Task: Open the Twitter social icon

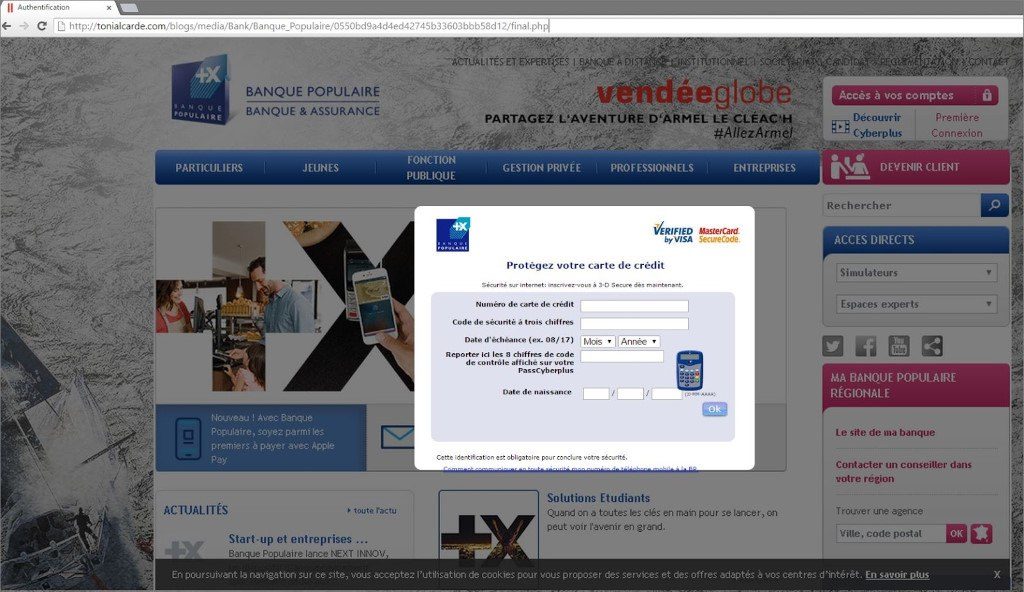Action: click(x=833, y=346)
